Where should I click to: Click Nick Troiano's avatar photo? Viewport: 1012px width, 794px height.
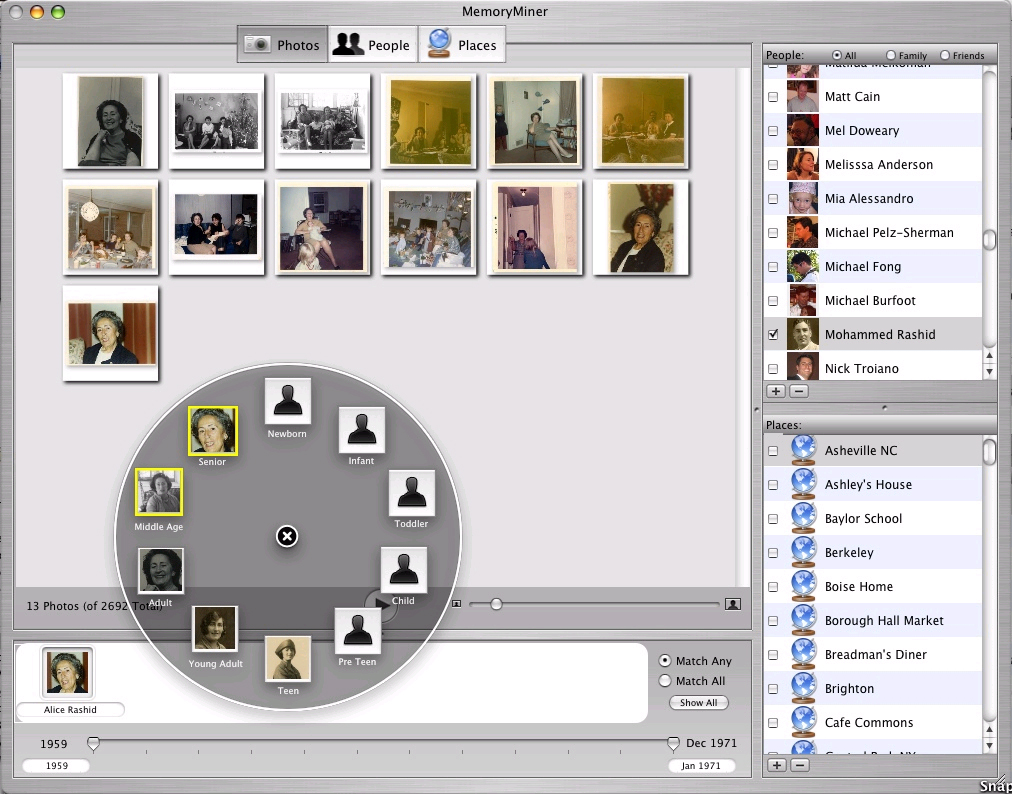[803, 367]
